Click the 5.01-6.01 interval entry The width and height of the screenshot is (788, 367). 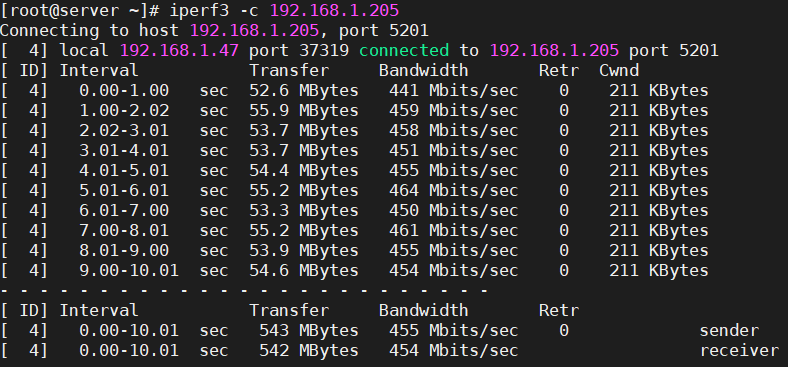point(124,191)
